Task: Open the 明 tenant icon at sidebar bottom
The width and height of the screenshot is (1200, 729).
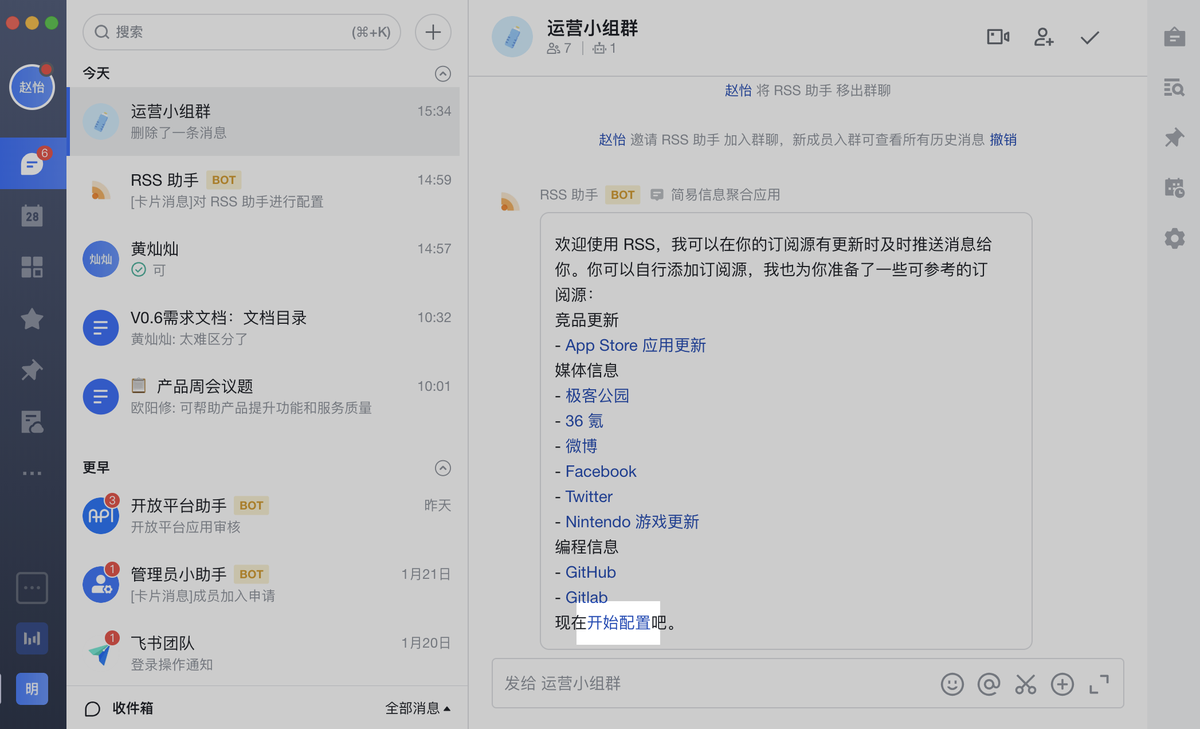Action: [32, 689]
